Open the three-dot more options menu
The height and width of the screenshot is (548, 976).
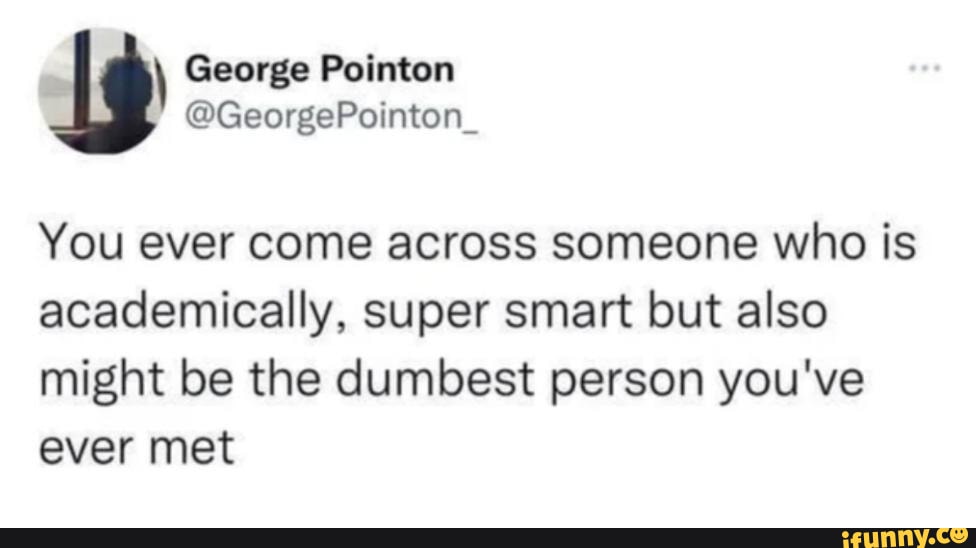pyautogui.click(x=924, y=68)
